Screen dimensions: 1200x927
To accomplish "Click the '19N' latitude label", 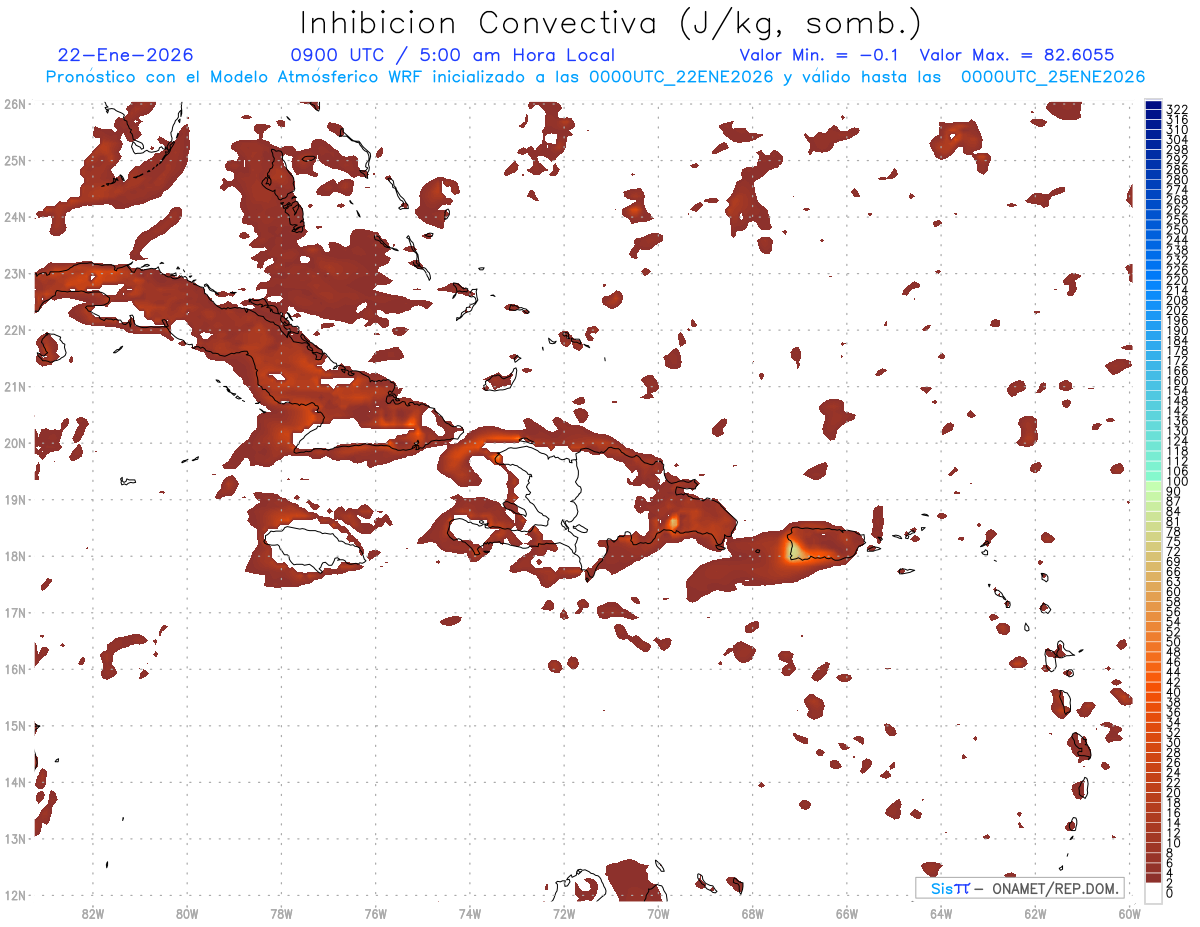I will point(15,499).
